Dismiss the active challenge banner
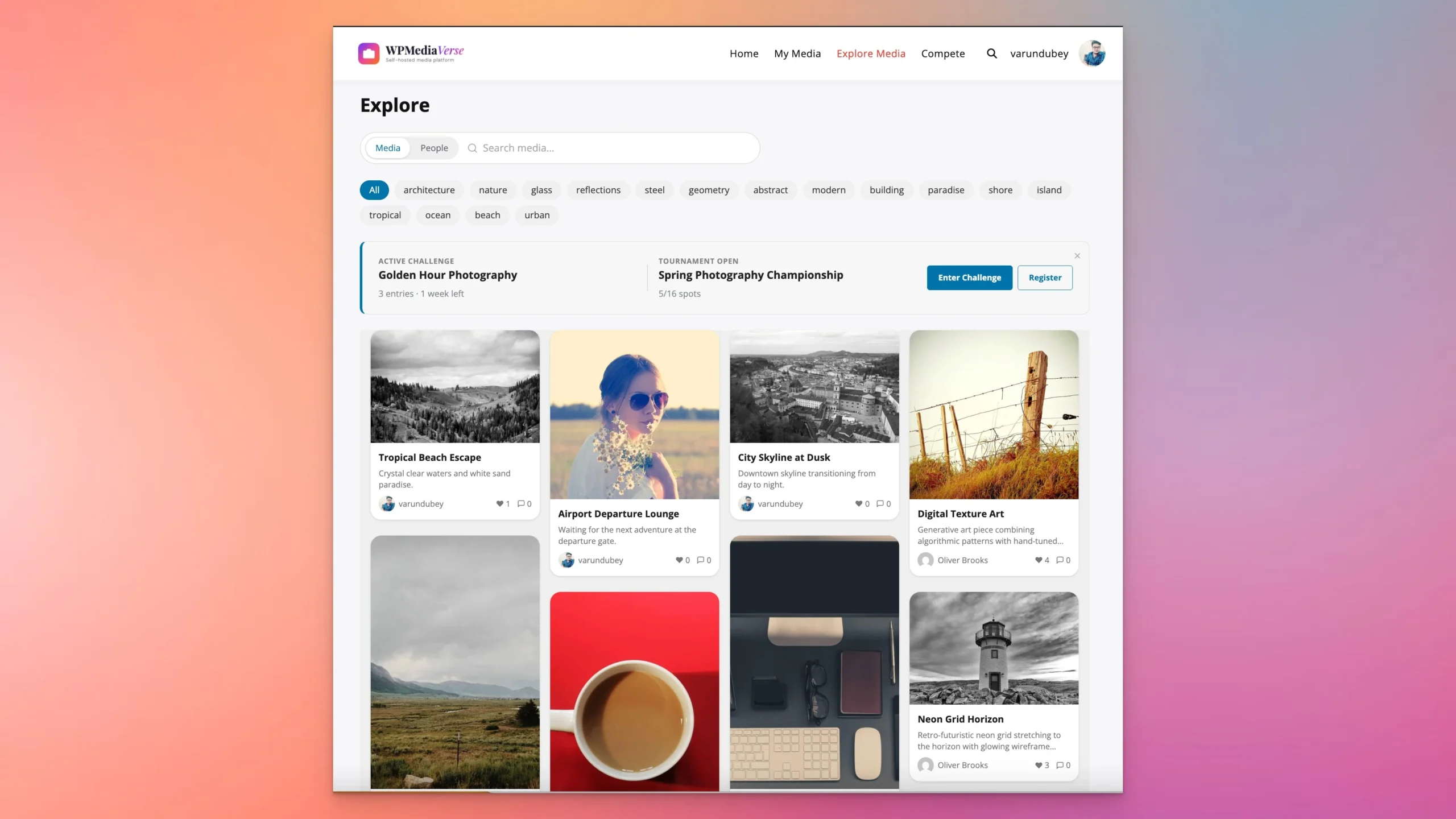The width and height of the screenshot is (1456, 819). tap(1077, 255)
